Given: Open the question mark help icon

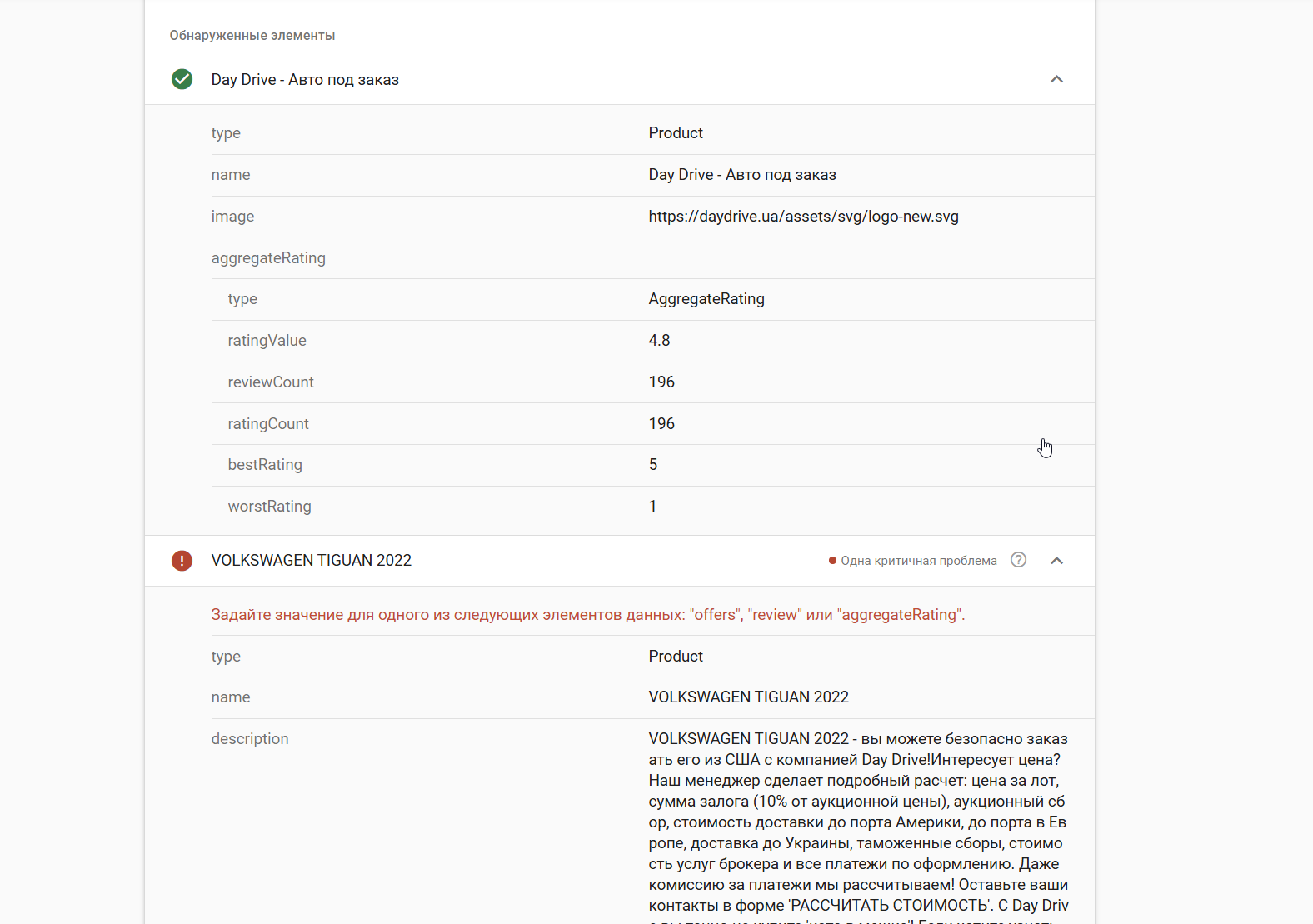Looking at the screenshot, I should pyautogui.click(x=1018, y=560).
